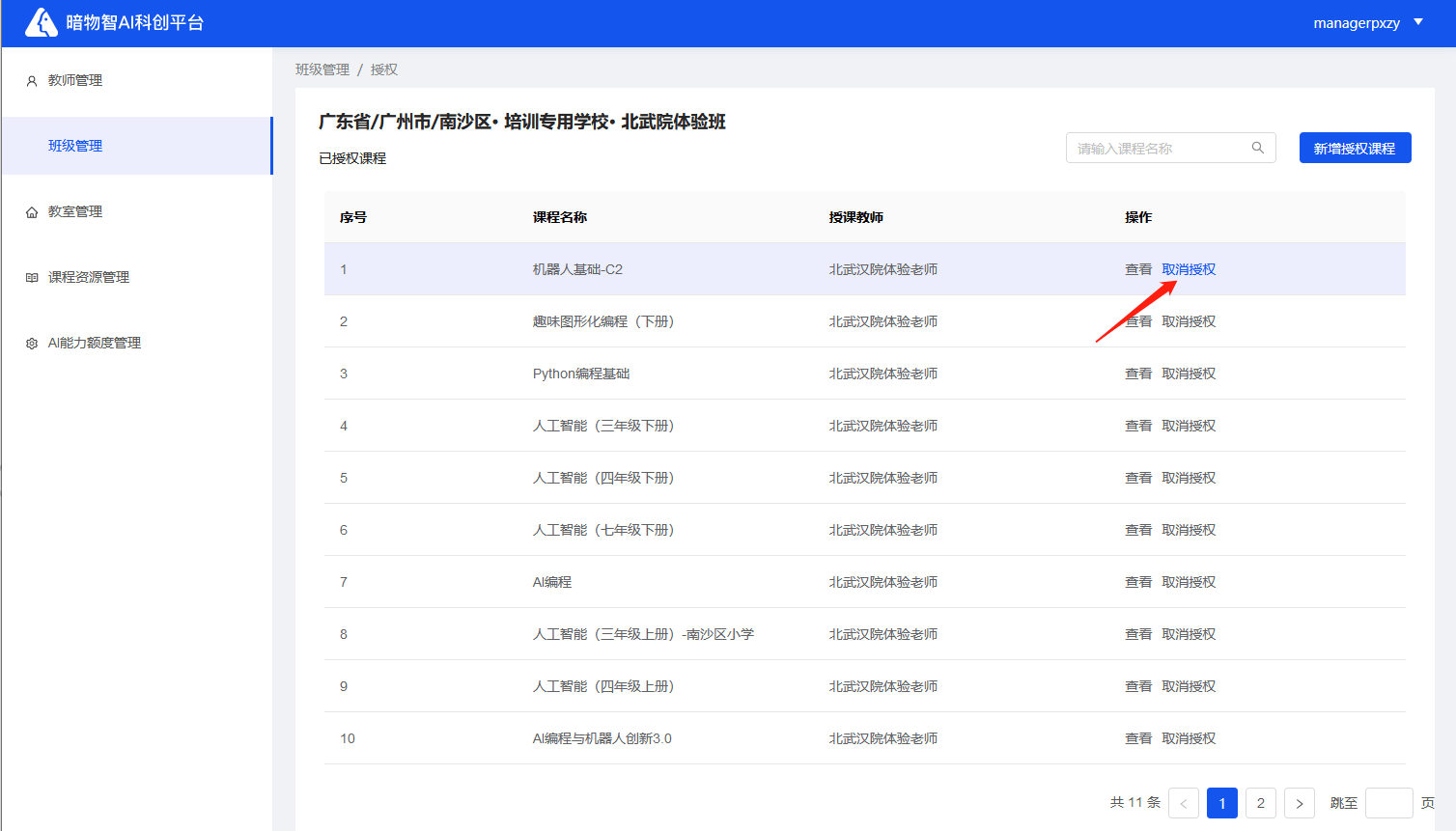Click the AI quota gear icon

(x=32, y=344)
